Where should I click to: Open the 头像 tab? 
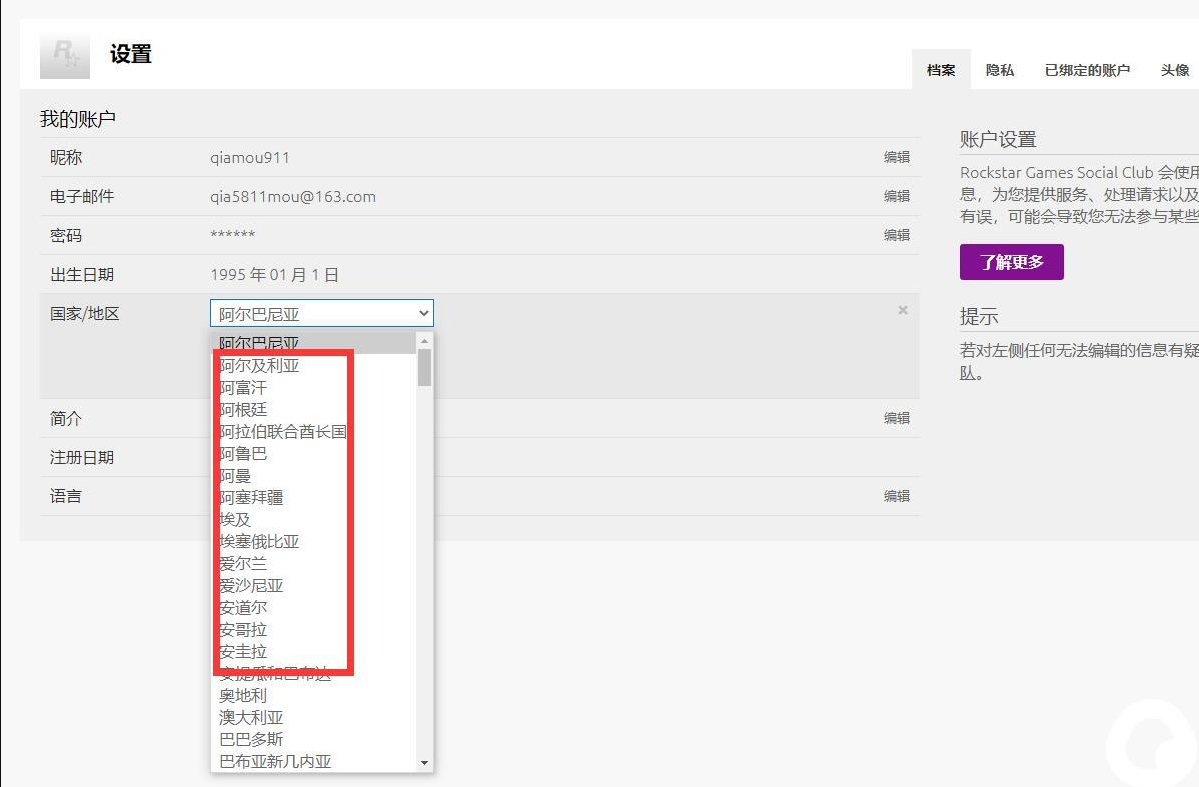click(x=1175, y=70)
